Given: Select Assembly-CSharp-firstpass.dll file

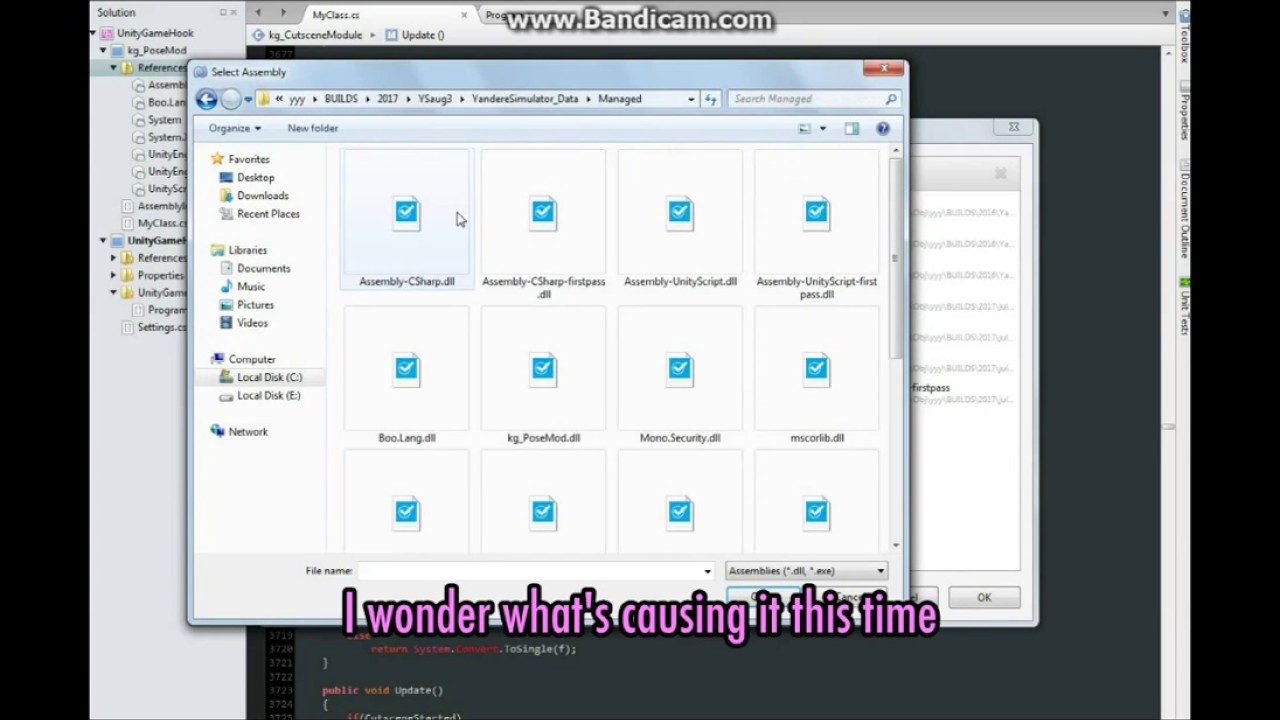Looking at the screenshot, I should 543,226.
